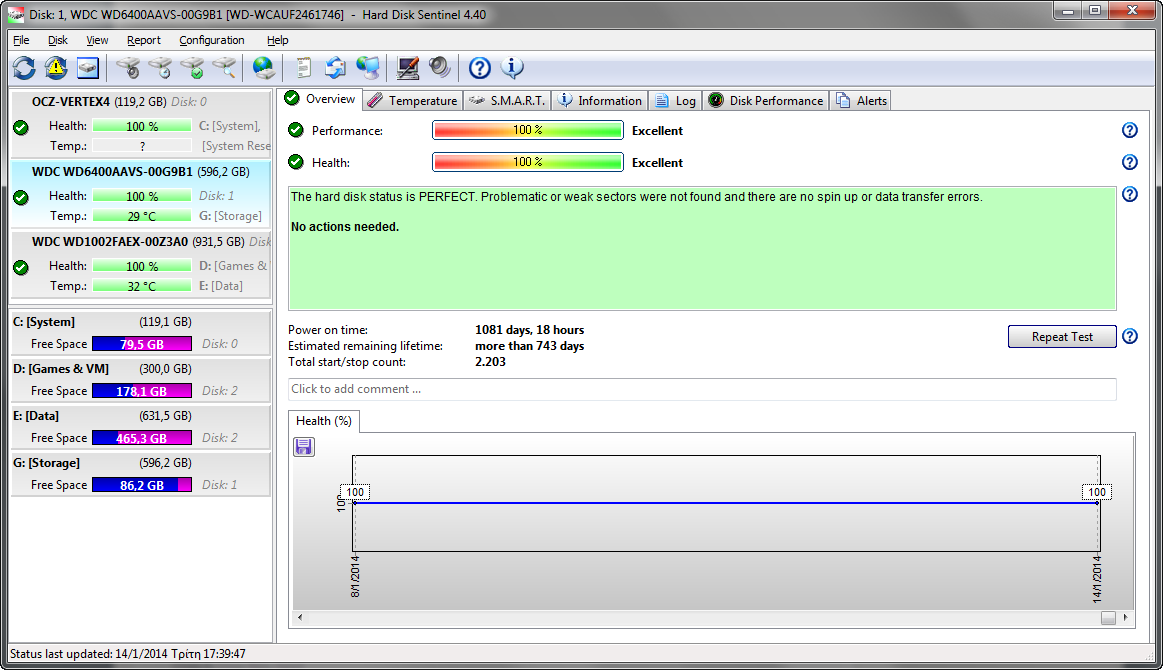Click the blue Refresh arrows toolbar icon
Image resolution: width=1163 pixels, height=670 pixels.
(24, 68)
